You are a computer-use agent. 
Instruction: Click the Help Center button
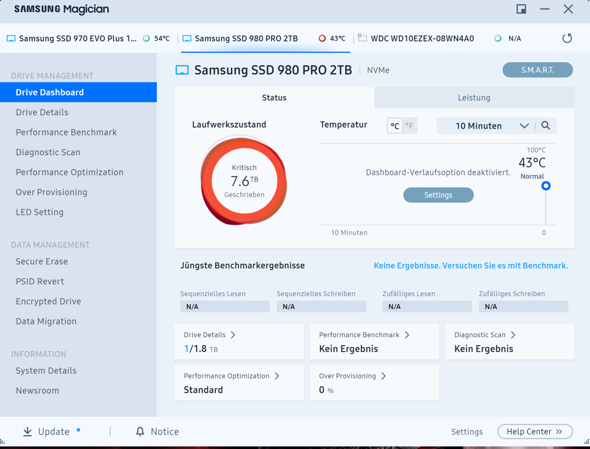click(x=535, y=431)
